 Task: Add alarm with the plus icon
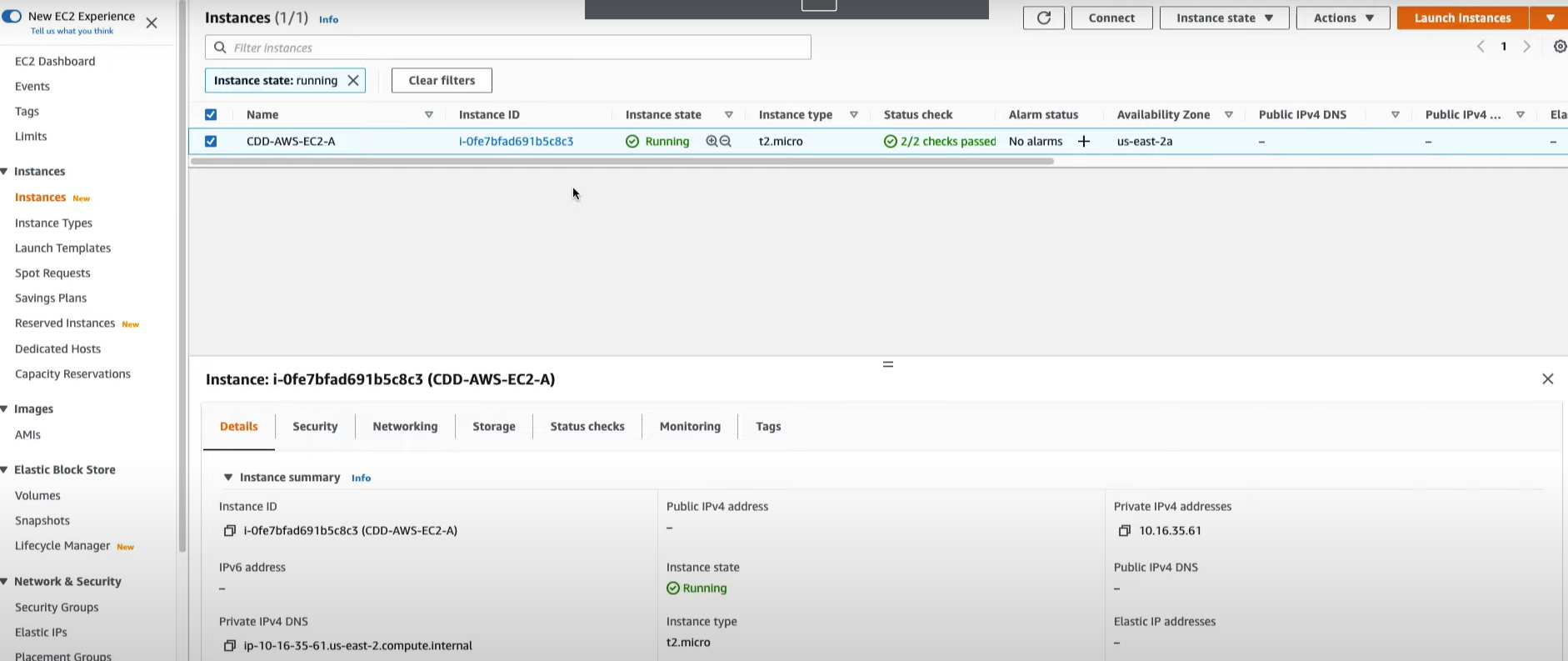click(x=1083, y=141)
